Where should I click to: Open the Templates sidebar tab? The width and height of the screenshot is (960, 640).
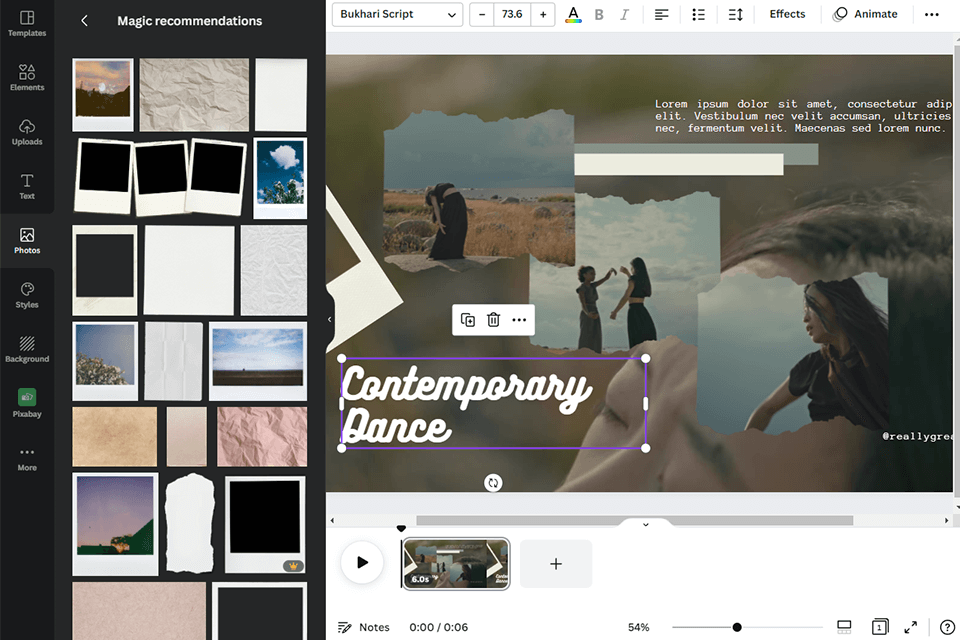[27, 24]
